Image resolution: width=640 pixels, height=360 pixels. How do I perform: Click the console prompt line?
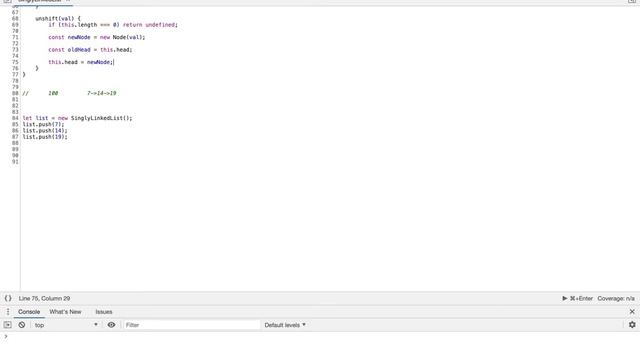click(x=320, y=336)
